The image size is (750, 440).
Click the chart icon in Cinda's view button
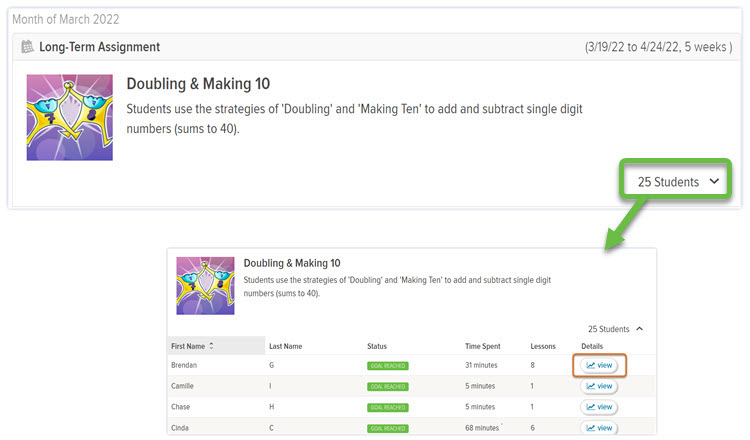pos(591,428)
